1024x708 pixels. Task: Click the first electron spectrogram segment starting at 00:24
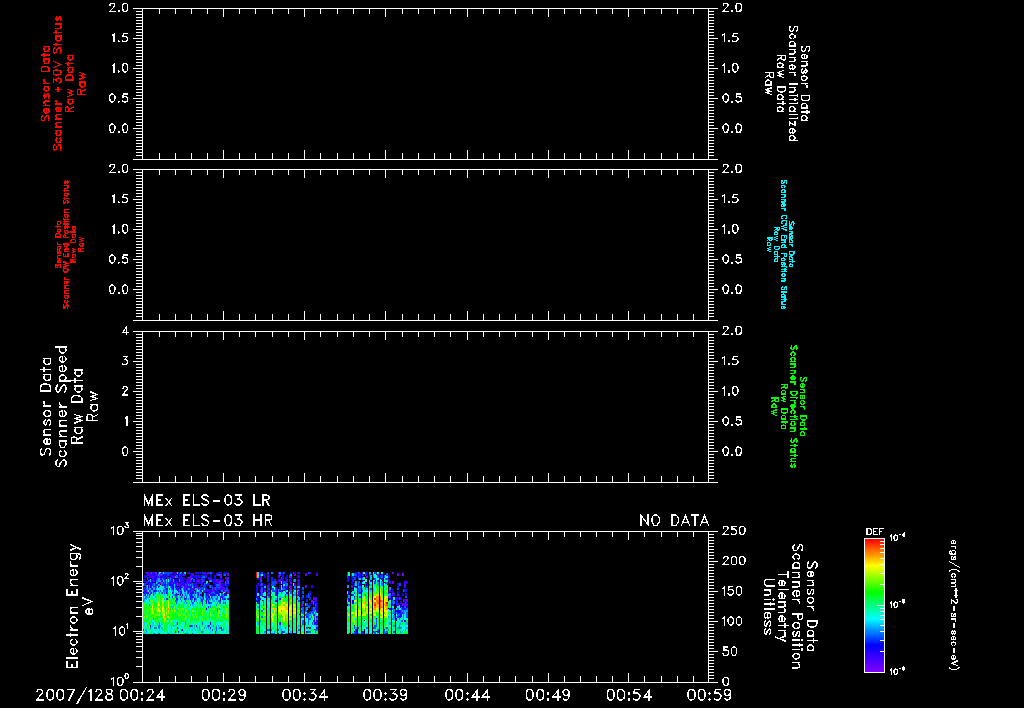pyautogui.click(x=186, y=603)
